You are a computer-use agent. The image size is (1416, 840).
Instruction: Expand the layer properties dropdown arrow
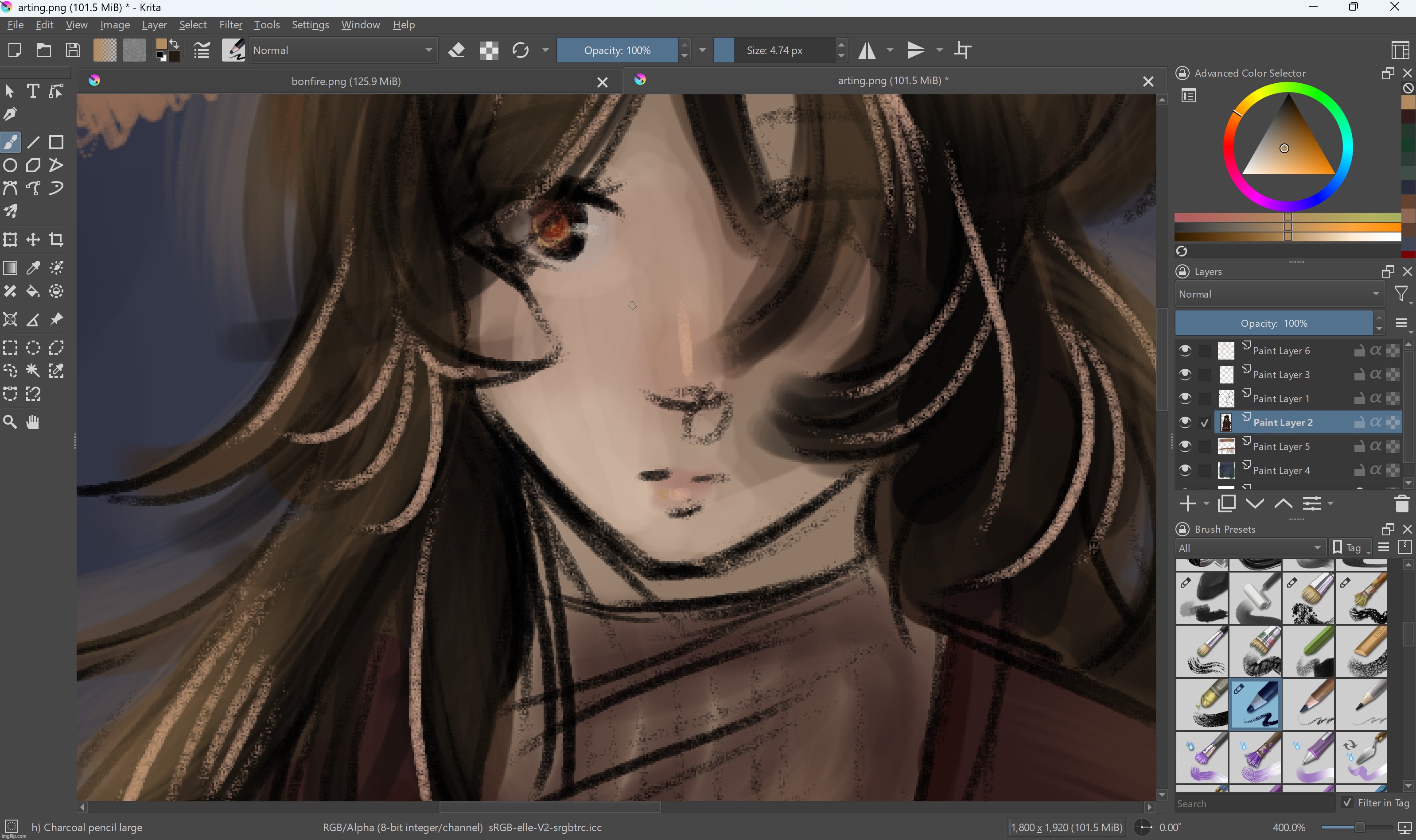pos(1330,504)
